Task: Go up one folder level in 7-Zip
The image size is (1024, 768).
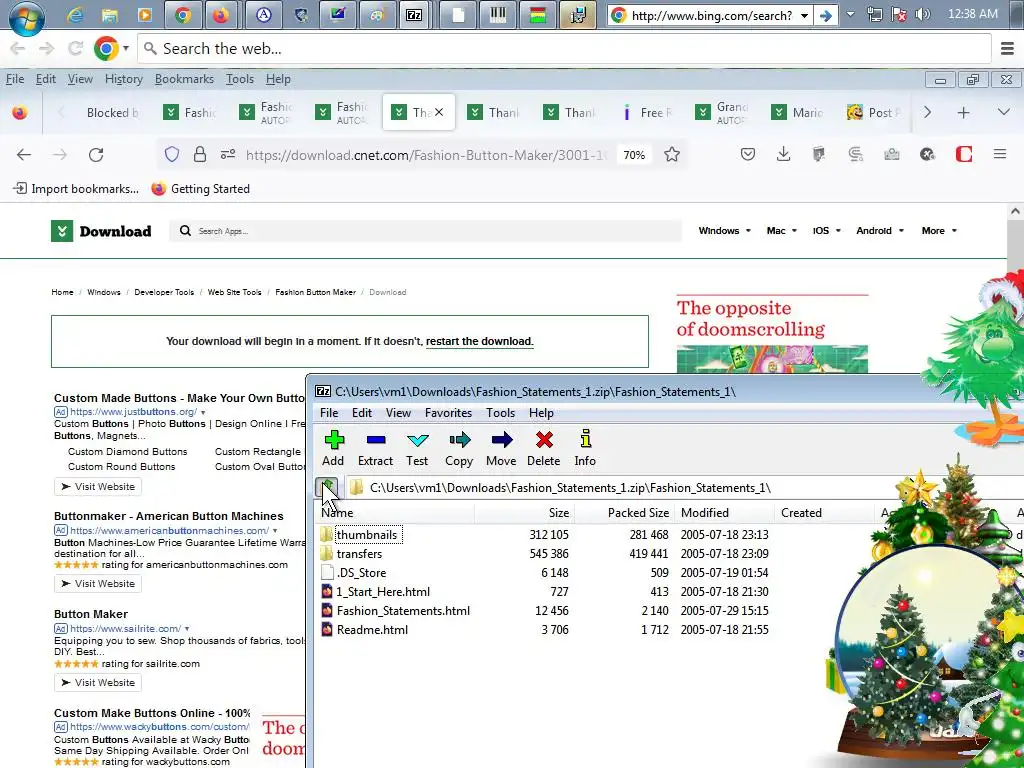Action: pyautogui.click(x=328, y=487)
